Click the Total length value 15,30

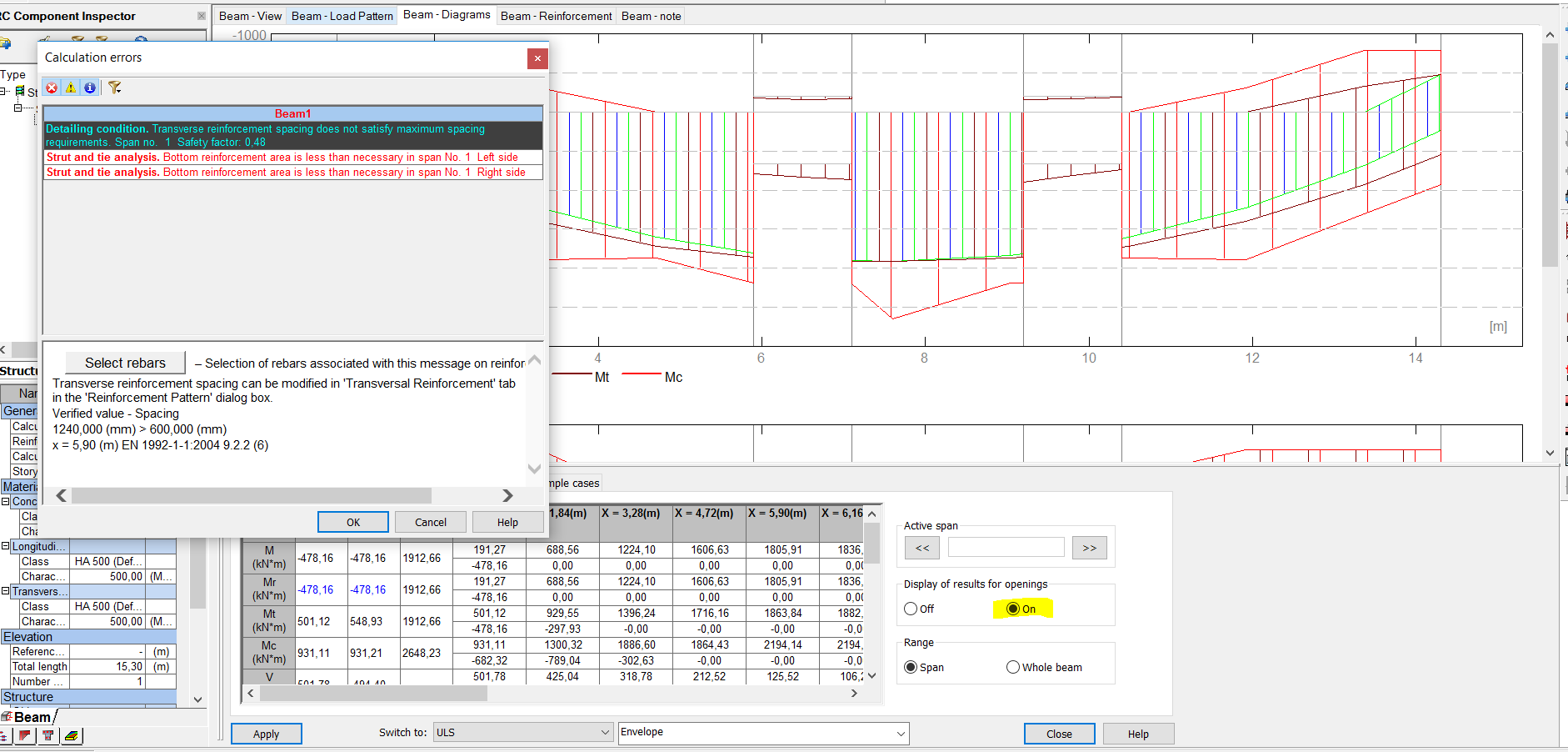tap(107, 667)
